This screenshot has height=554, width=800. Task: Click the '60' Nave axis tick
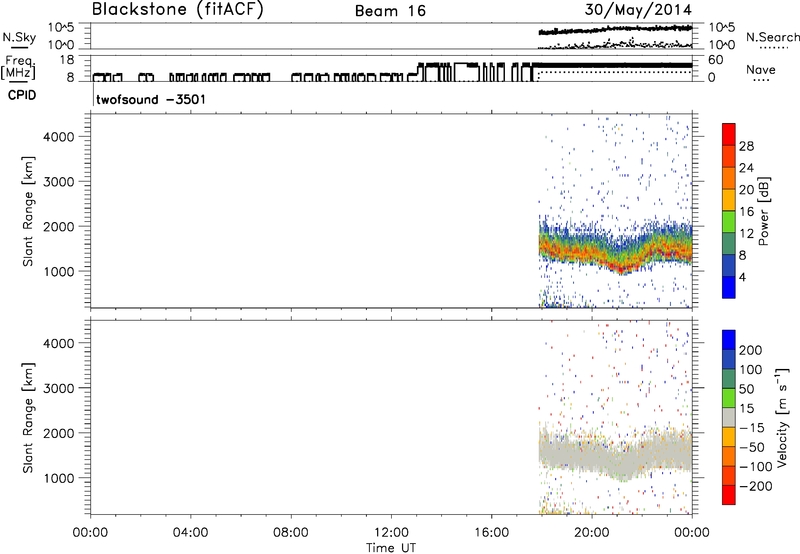pos(715,60)
